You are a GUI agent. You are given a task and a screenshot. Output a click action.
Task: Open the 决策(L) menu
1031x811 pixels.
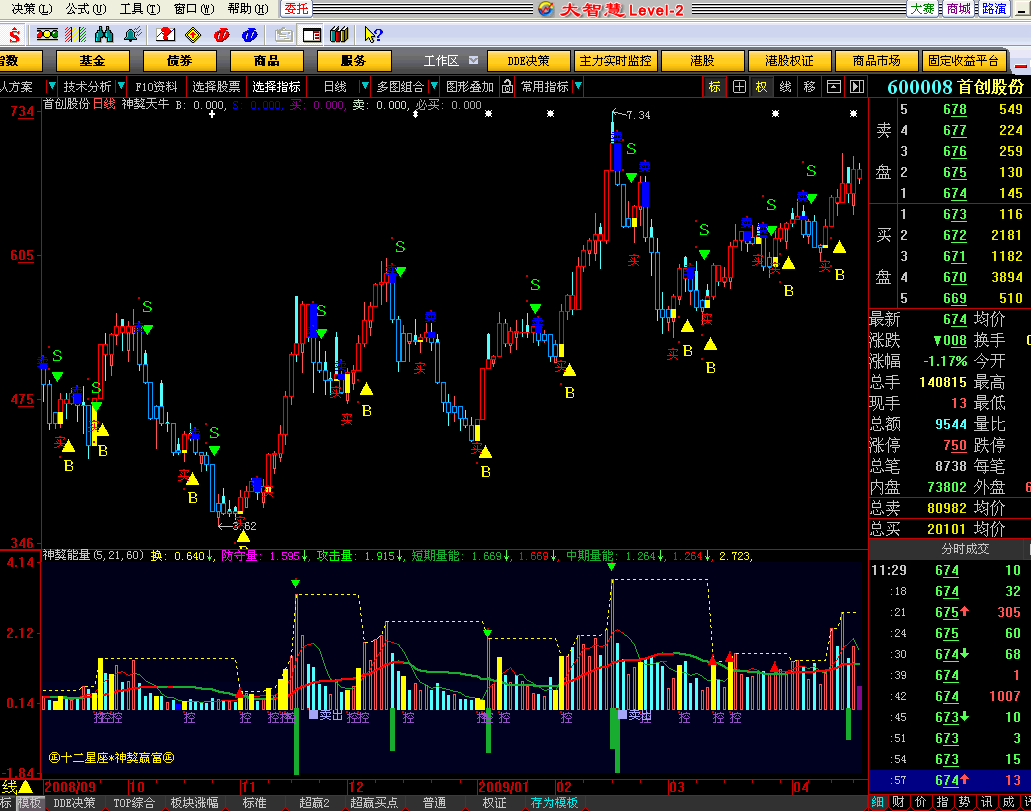pos(32,9)
